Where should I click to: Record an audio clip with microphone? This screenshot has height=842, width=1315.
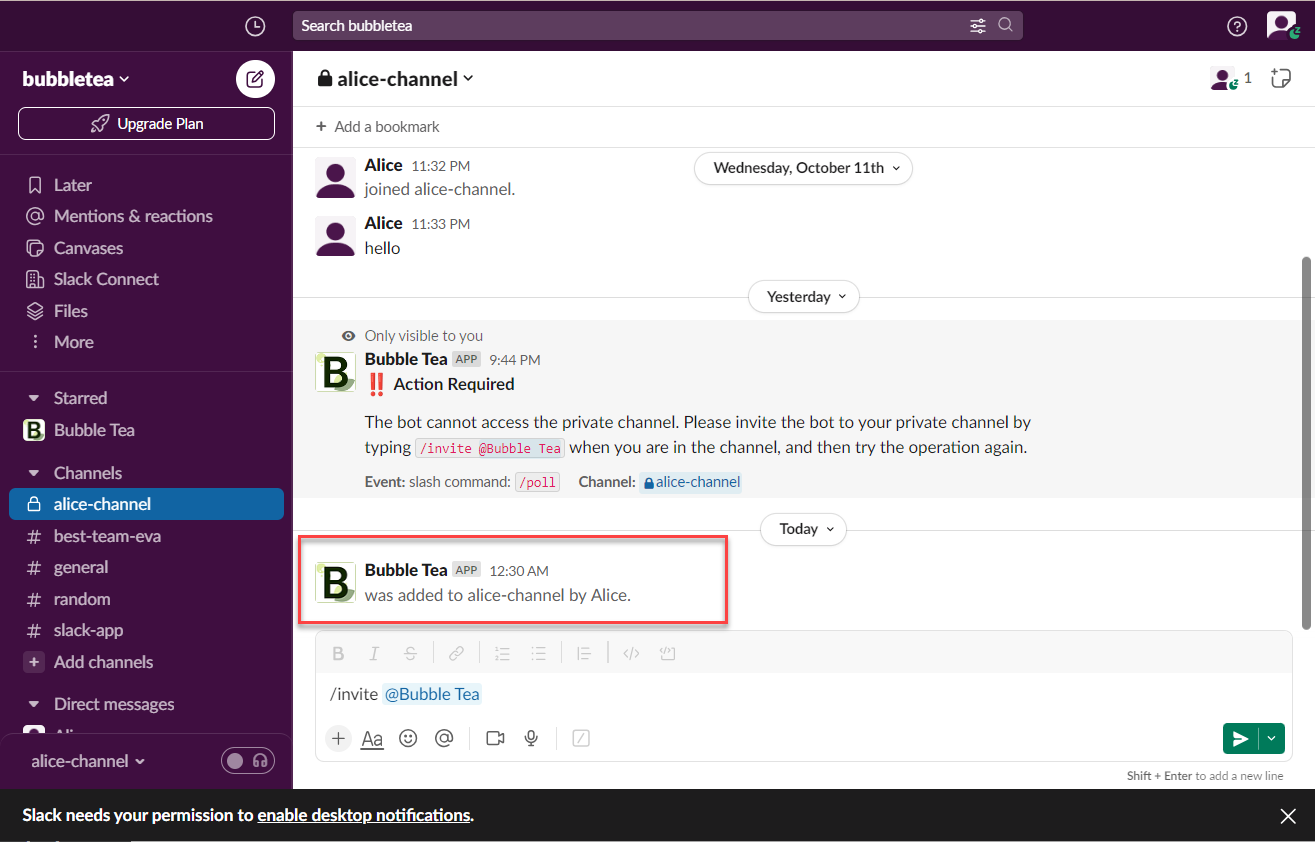(x=531, y=738)
